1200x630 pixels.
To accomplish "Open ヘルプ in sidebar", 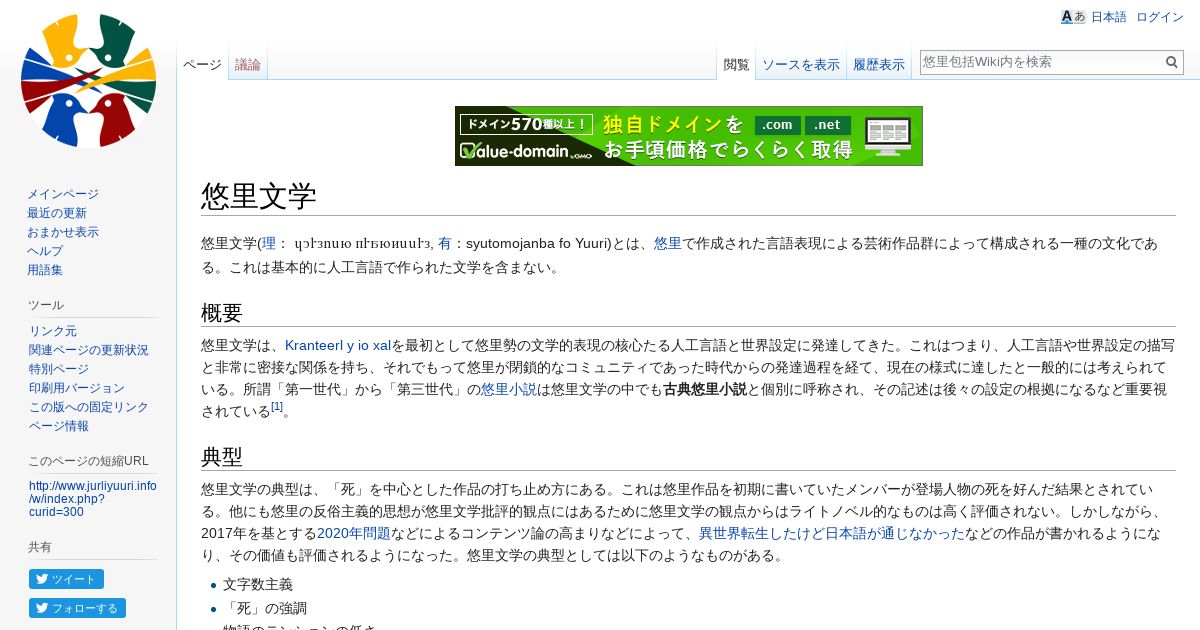I will point(45,251).
